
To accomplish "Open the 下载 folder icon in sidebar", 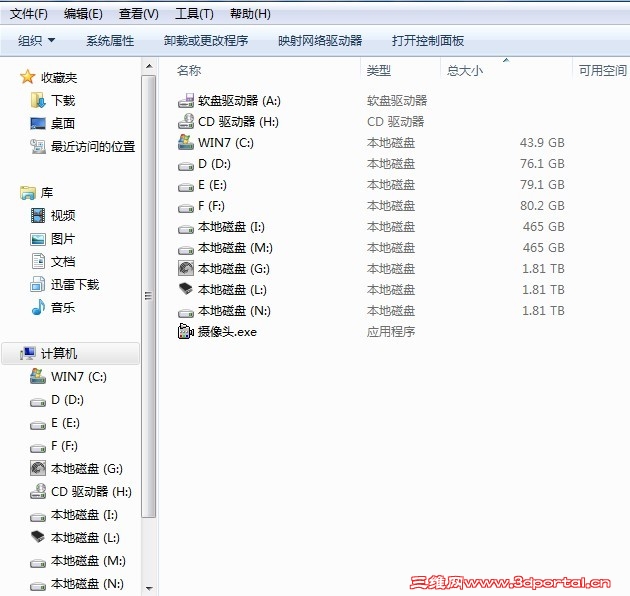I will coord(38,100).
